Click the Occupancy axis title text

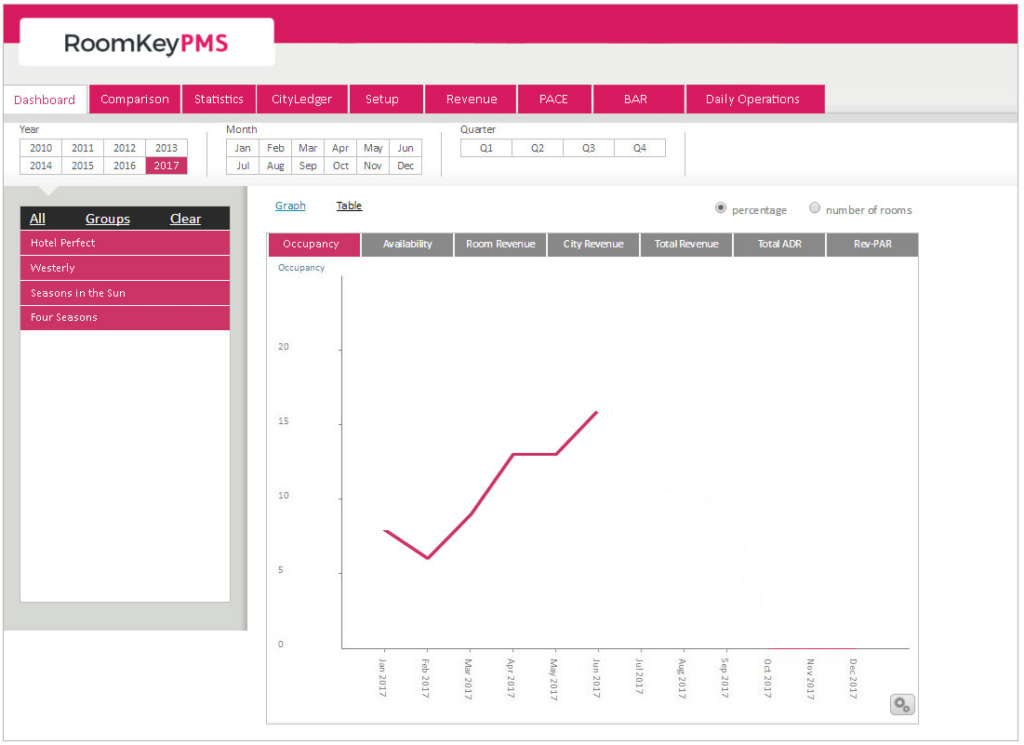pos(301,268)
